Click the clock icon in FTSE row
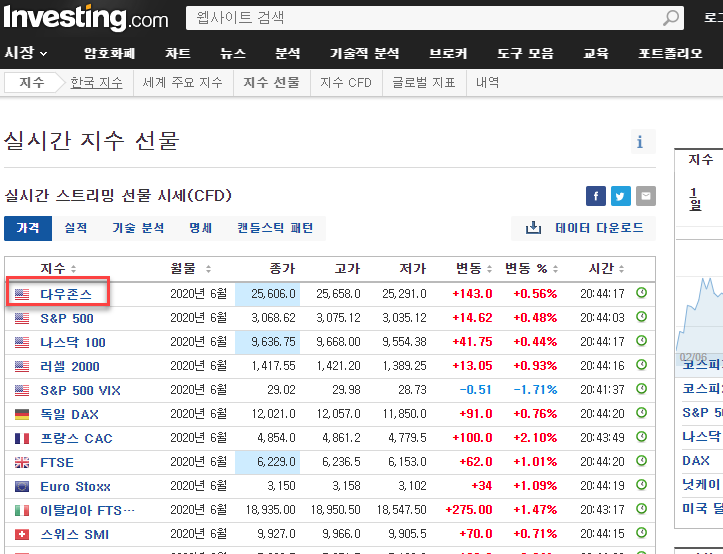This screenshot has width=723, height=554. tap(641, 461)
